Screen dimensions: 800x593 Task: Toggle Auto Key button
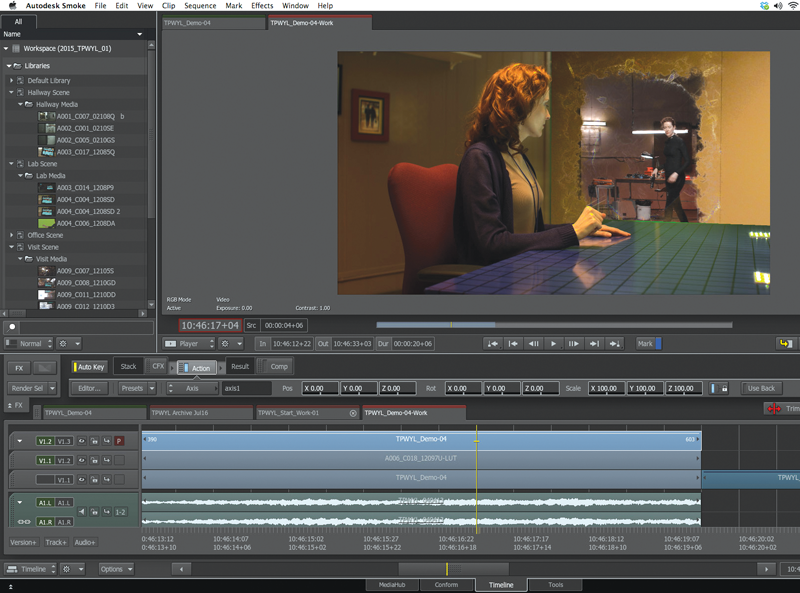tap(89, 367)
